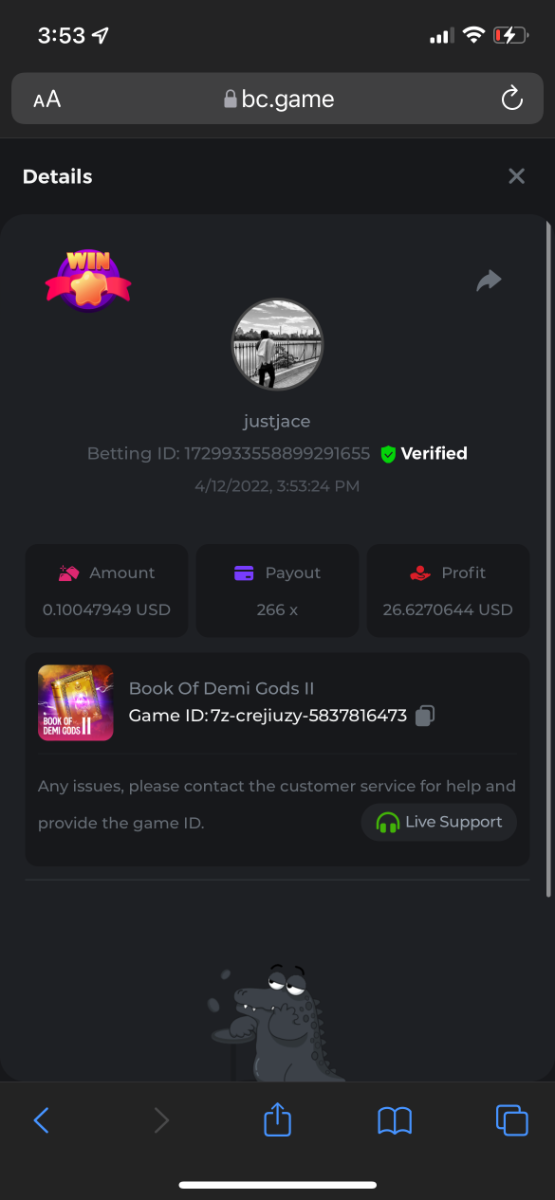Tap the share arrow icon
The height and width of the screenshot is (1200, 555).
click(488, 281)
